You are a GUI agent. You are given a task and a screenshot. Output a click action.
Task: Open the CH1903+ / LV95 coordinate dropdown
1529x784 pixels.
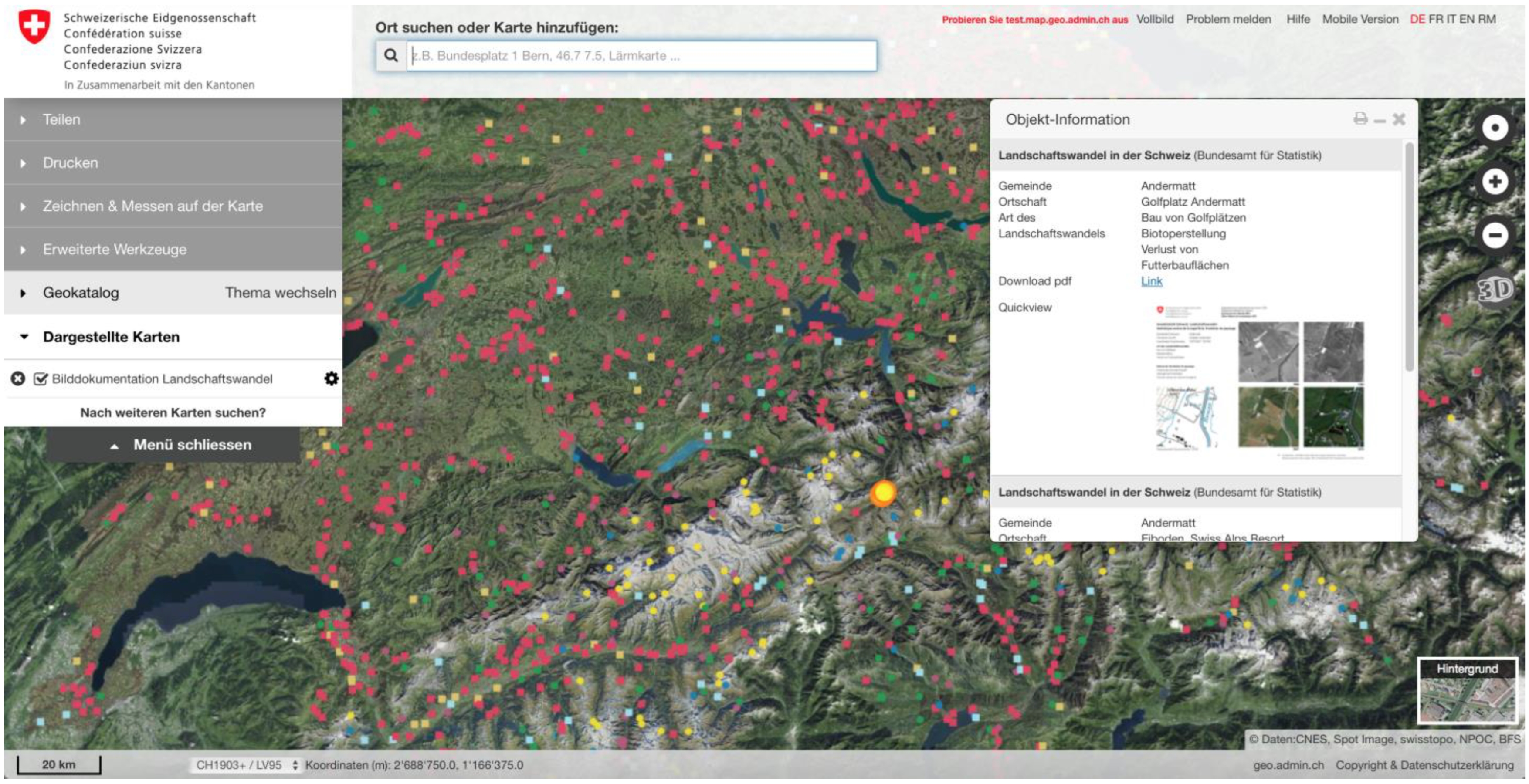pos(246,765)
